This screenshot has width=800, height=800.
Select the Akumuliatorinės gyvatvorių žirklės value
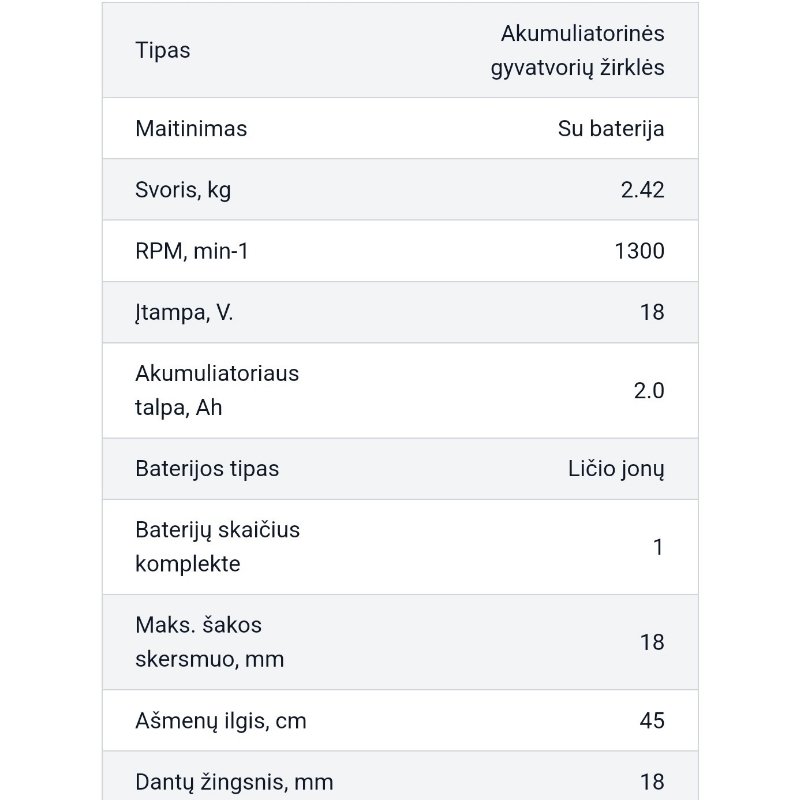(x=577, y=51)
